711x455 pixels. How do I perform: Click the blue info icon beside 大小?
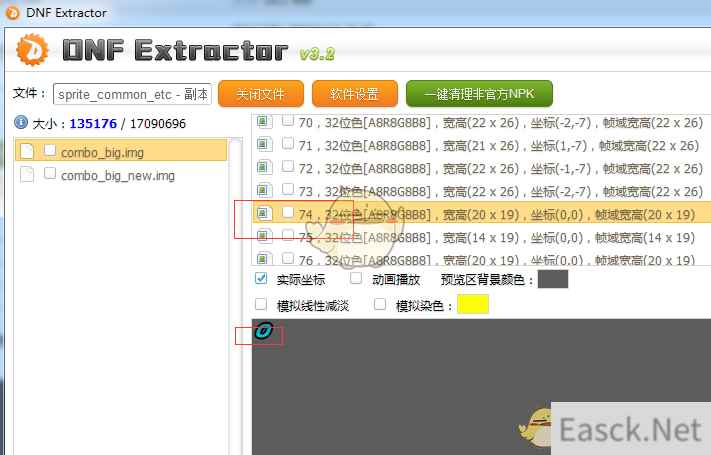21,122
